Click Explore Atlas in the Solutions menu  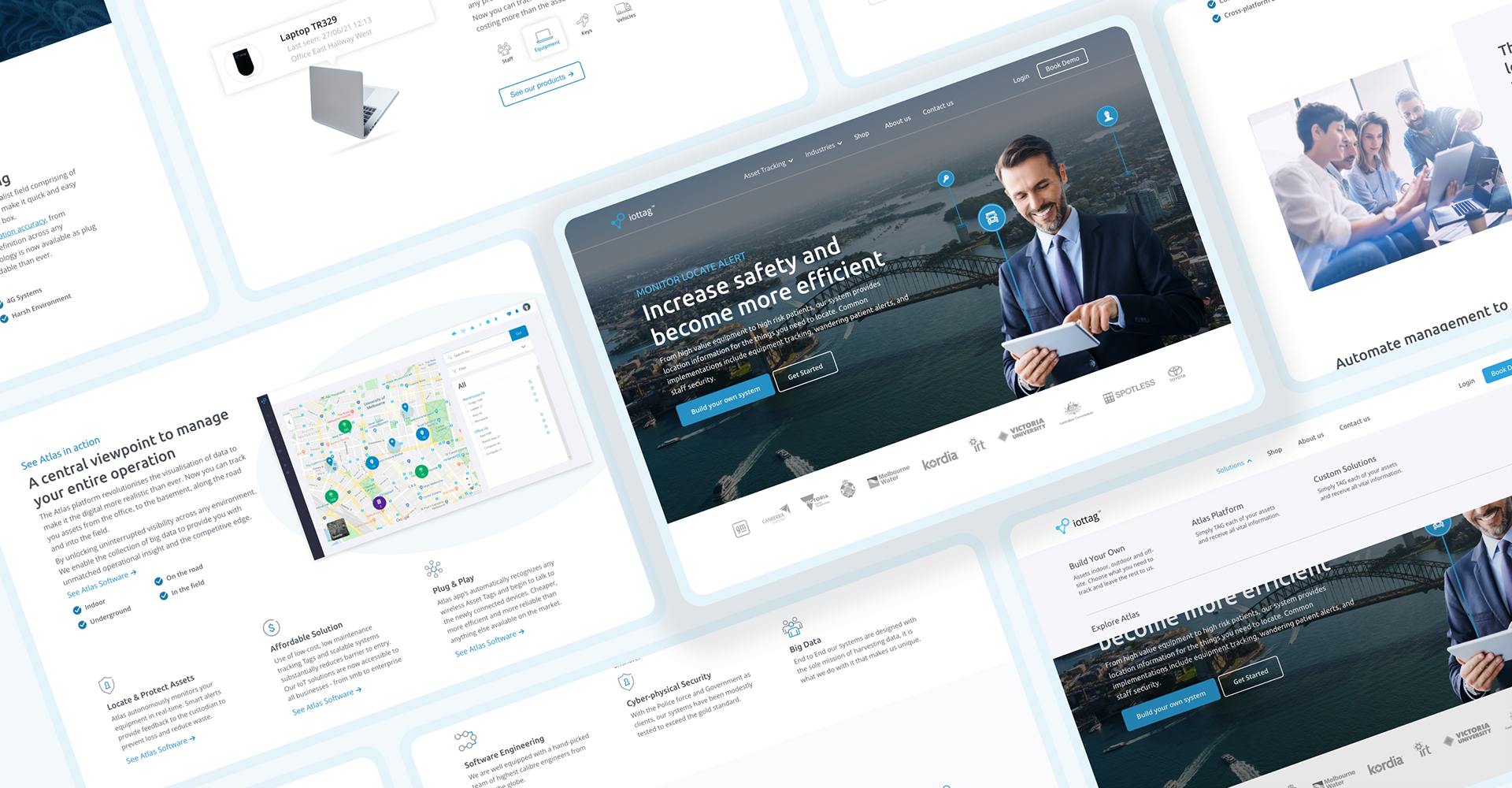pyautogui.click(x=1115, y=621)
